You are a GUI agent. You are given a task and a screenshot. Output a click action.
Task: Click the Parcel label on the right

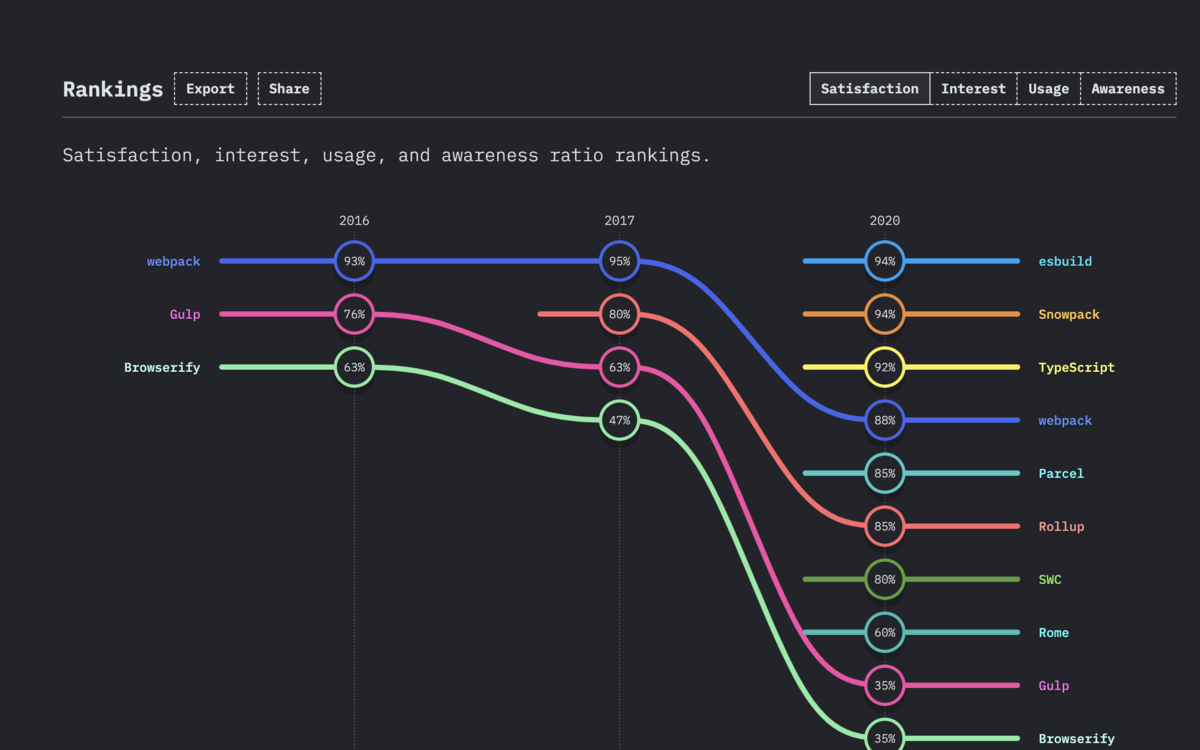1061,473
